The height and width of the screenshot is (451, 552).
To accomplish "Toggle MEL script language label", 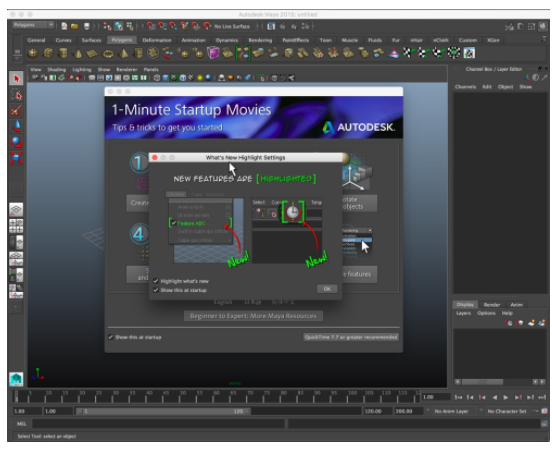I will pos(21,424).
